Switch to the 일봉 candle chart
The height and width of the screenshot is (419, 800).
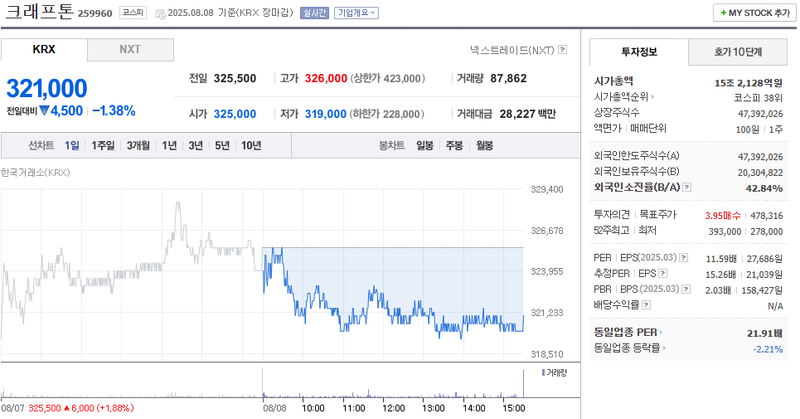(424, 145)
